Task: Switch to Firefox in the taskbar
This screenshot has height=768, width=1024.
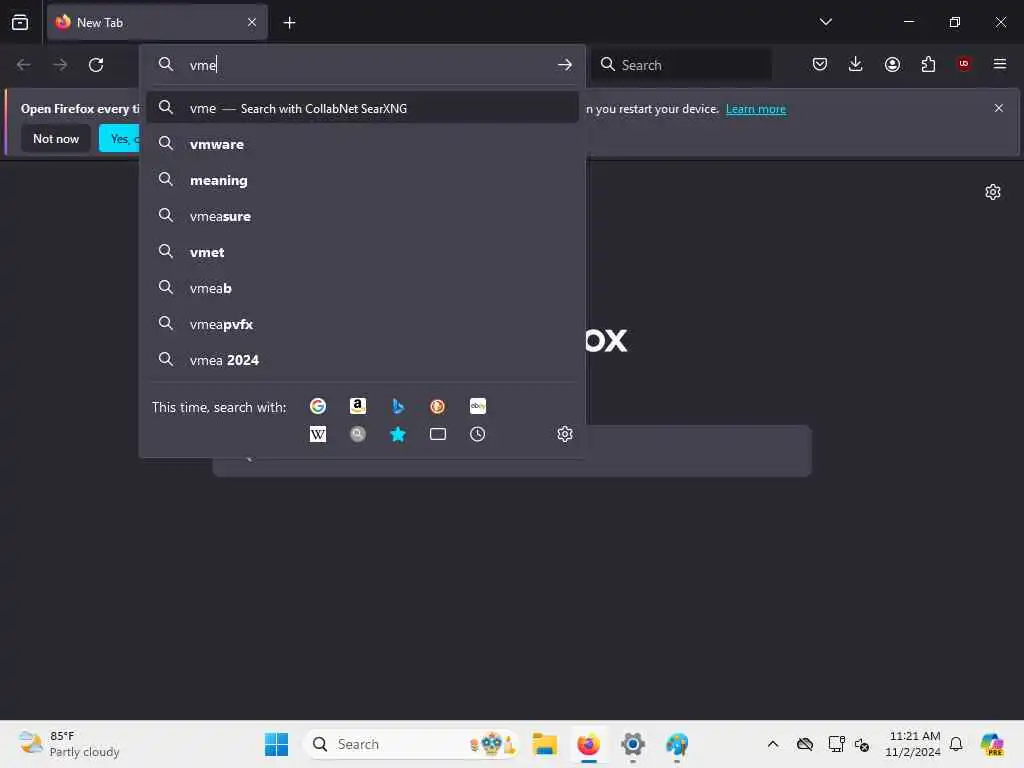Action: pos(588,744)
